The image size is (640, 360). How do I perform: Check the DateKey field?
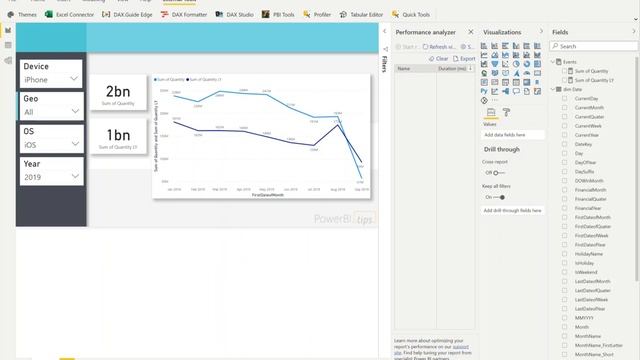565,144
